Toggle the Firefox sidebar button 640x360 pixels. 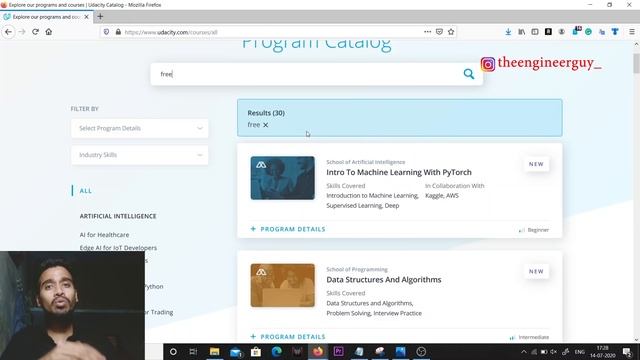point(535,32)
